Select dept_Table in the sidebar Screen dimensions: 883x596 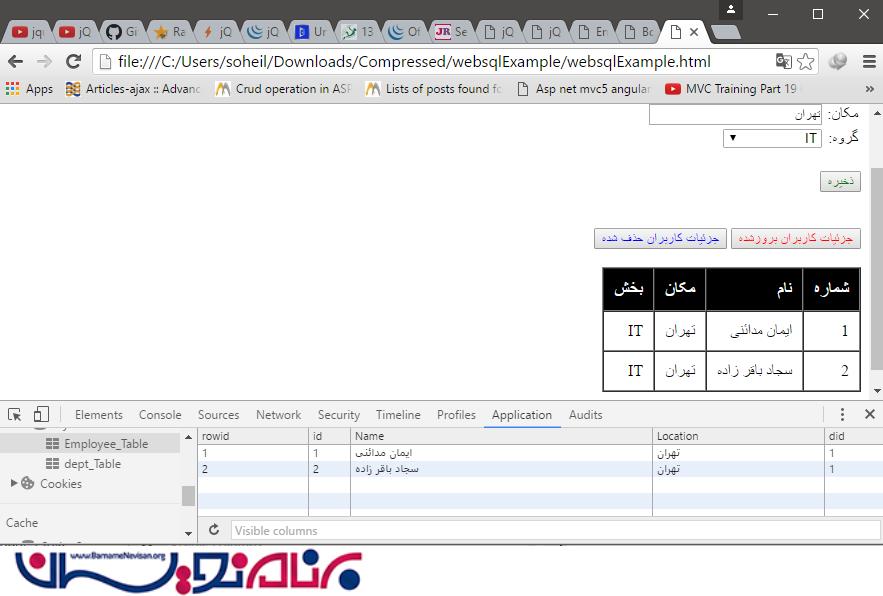[x=92, y=464]
